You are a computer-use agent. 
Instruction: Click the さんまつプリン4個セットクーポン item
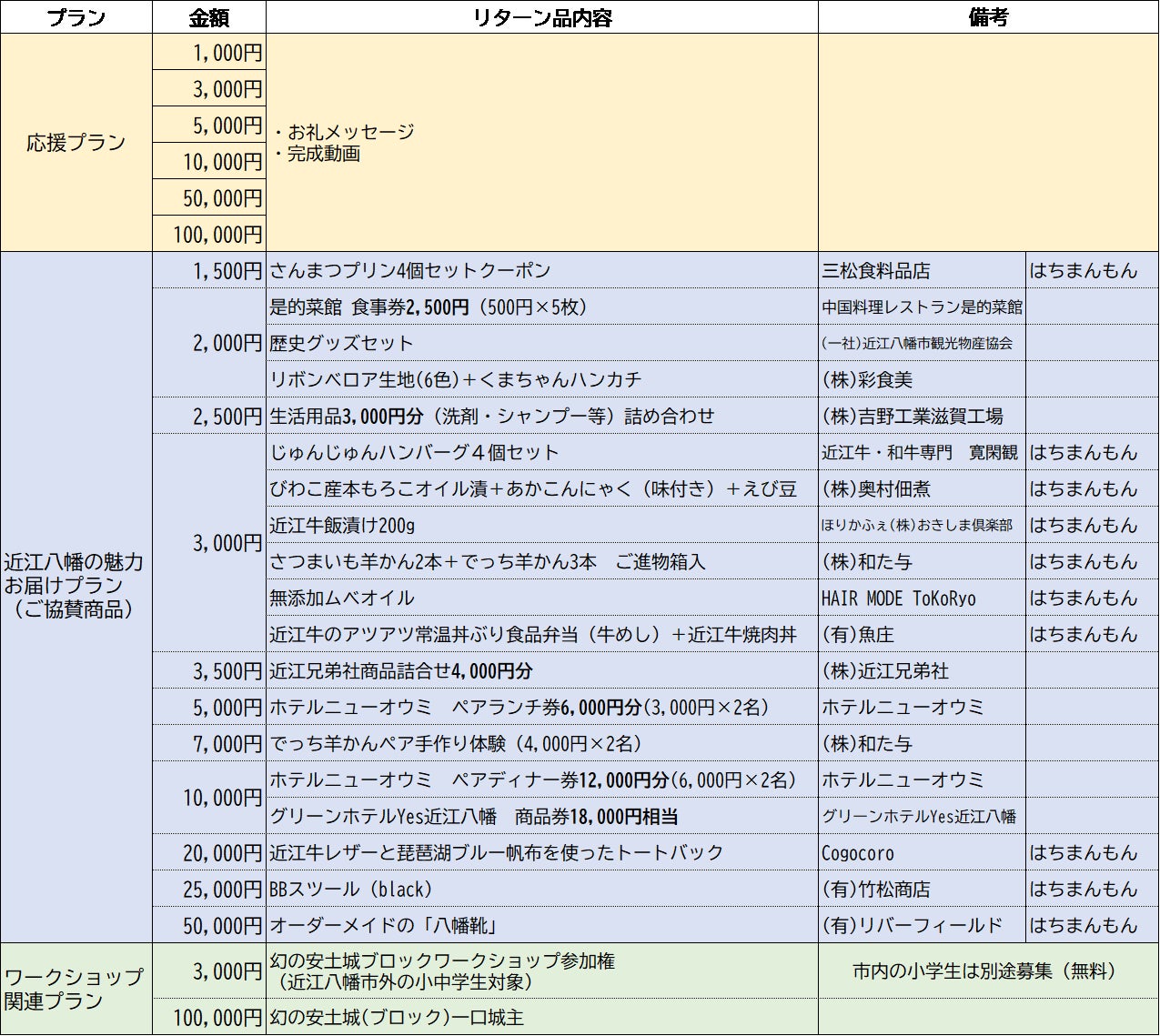pos(410,271)
